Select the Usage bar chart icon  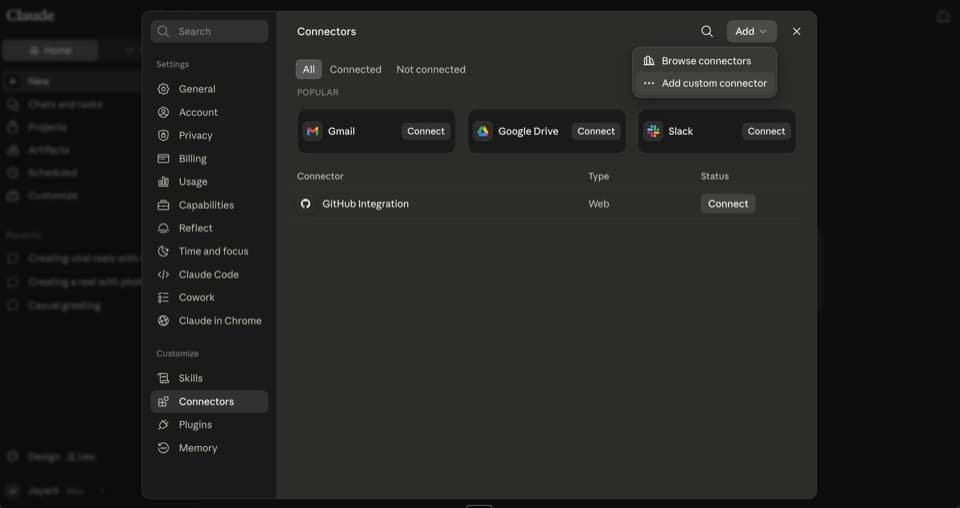tap(163, 182)
